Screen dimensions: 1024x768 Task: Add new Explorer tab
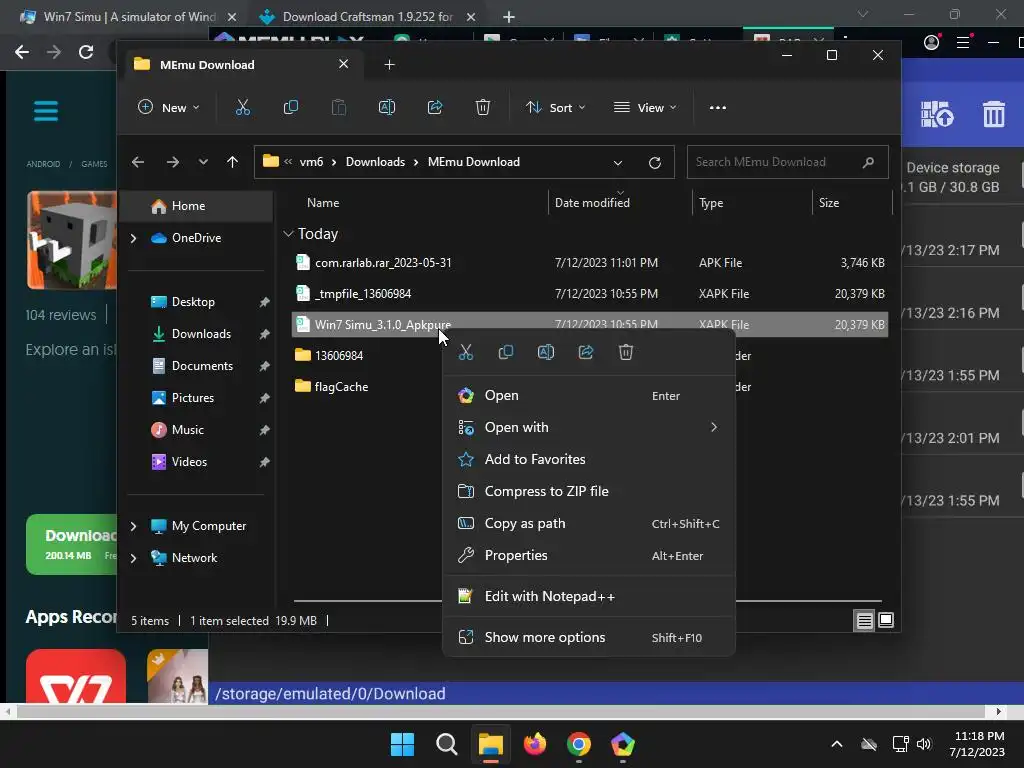(x=389, y=65)
